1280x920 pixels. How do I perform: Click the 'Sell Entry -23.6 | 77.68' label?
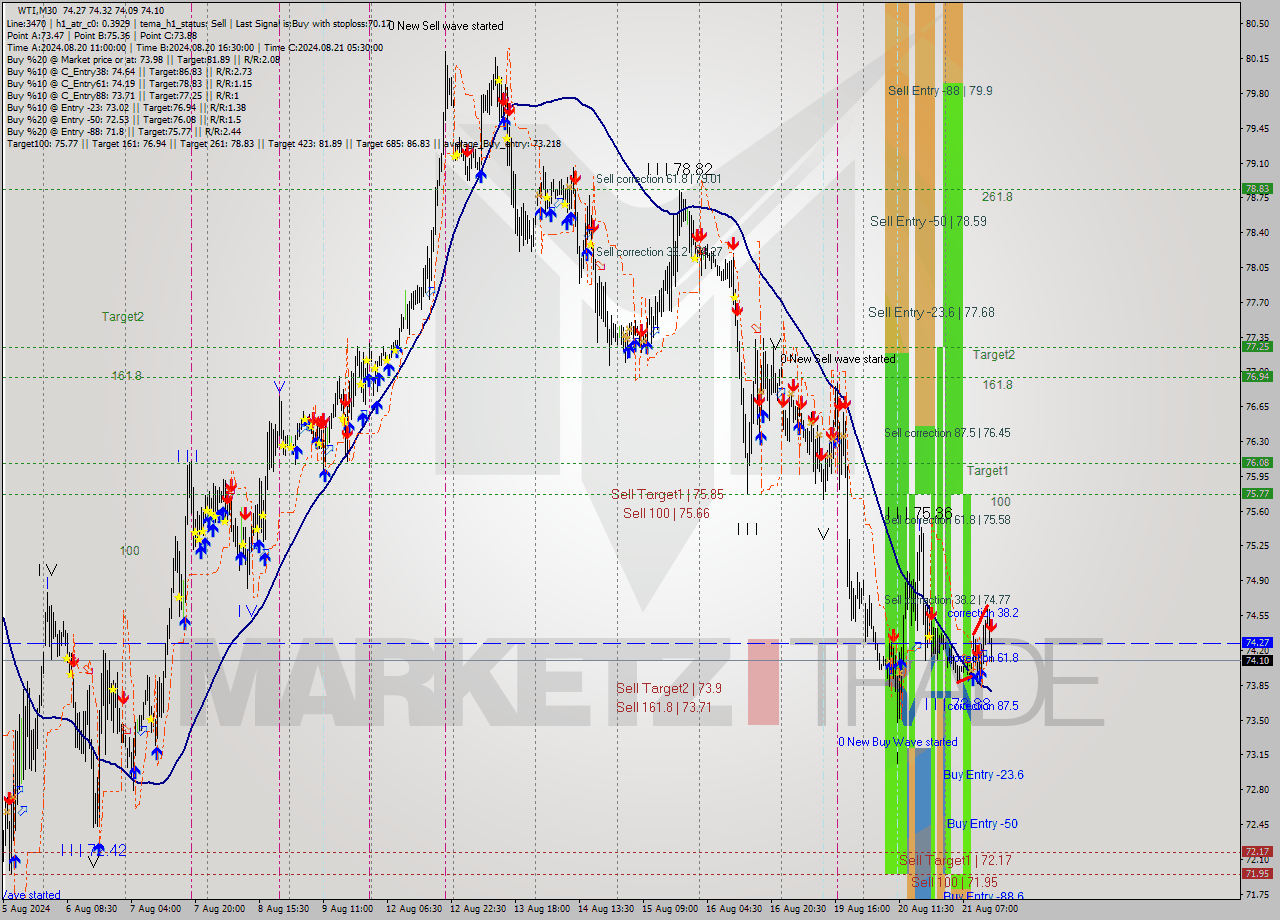click(x=931, y=312)
